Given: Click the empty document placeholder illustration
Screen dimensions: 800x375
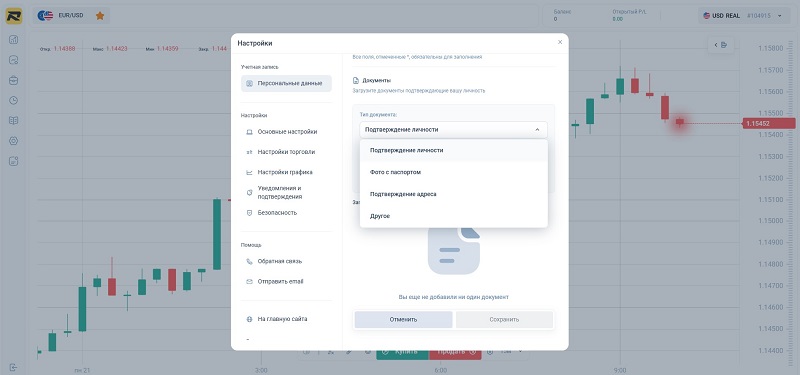Looking at the screenshot, I should point(454,251).
